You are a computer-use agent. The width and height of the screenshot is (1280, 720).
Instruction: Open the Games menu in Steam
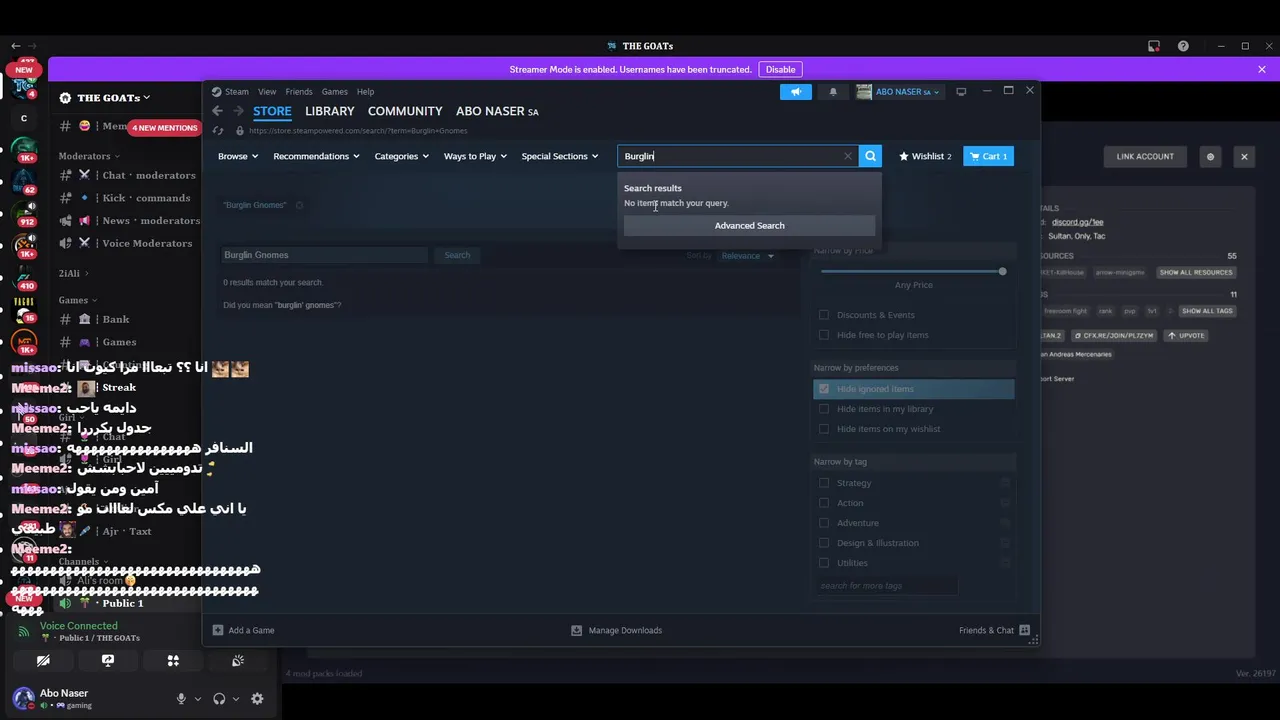[x=334, y=92]
